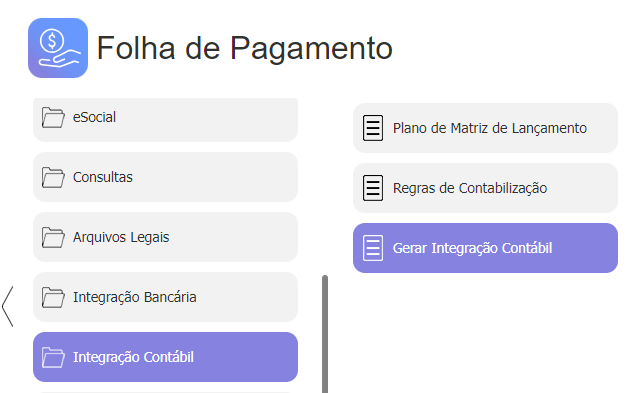Click the document icon for Gerar Integração Contábil
Viewport: 630px width, 393px height.
(x=373, y=248)
